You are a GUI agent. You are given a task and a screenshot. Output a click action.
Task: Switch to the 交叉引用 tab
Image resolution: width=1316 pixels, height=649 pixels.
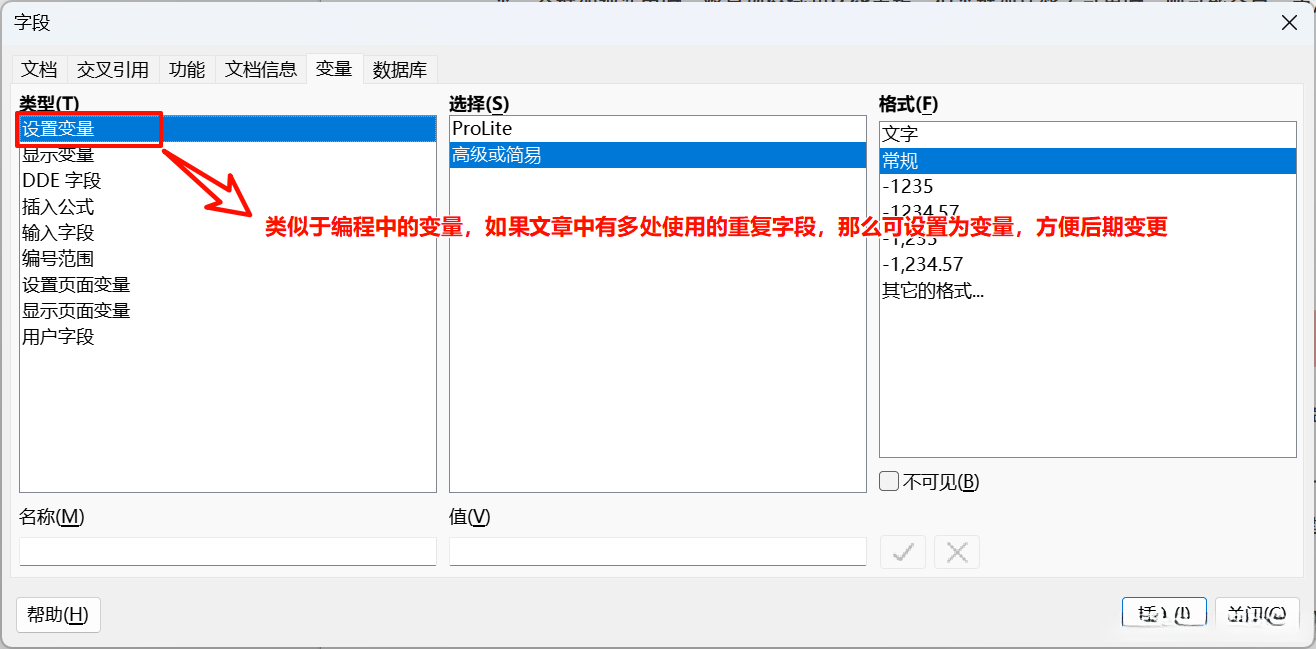pyautogui.click(x=111, y=69)
